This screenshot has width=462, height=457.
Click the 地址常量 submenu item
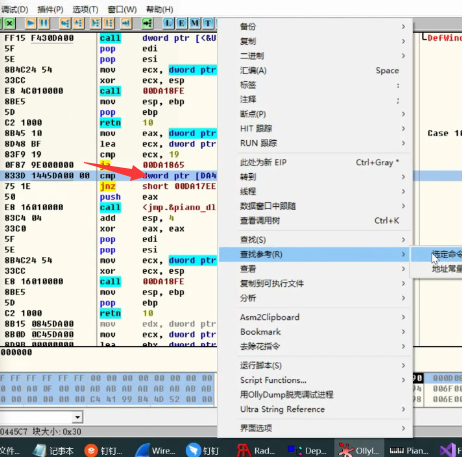click(437, 269)
